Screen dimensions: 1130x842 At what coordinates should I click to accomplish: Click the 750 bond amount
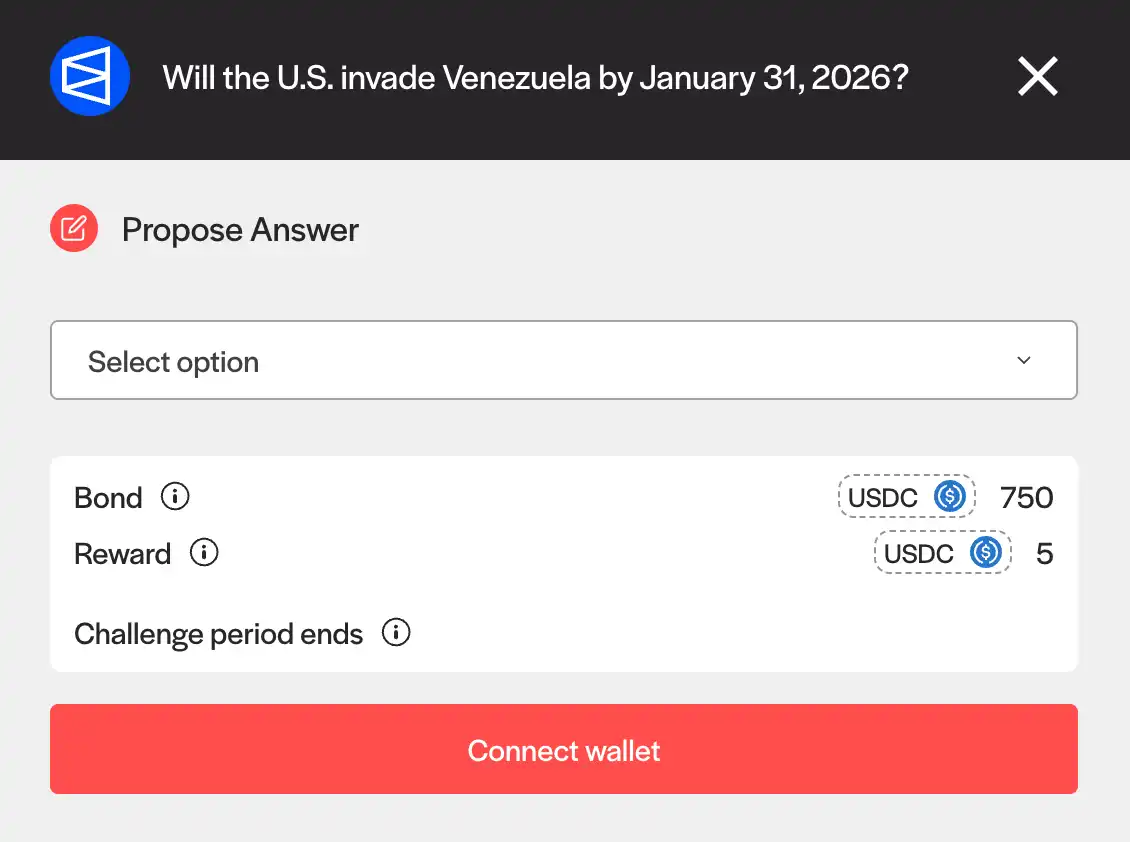(x=1026, y=498)
